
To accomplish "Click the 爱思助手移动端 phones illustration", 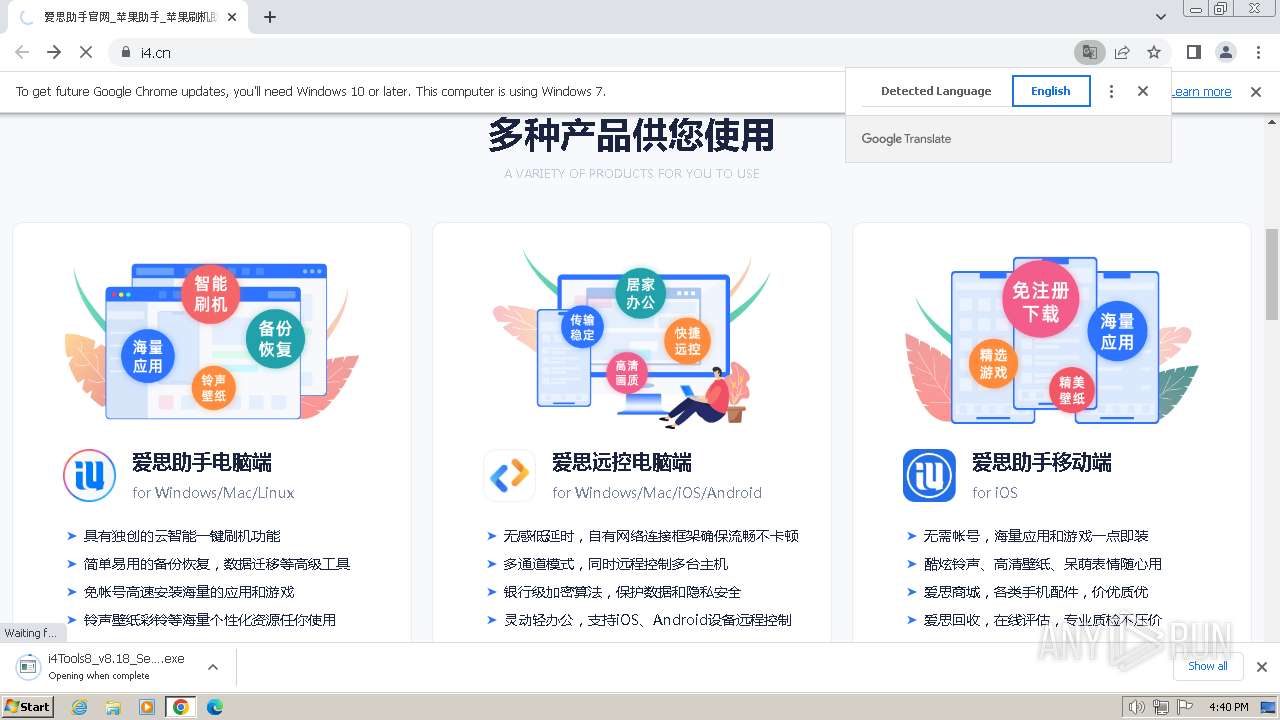I will click(x=1051, y=340).
